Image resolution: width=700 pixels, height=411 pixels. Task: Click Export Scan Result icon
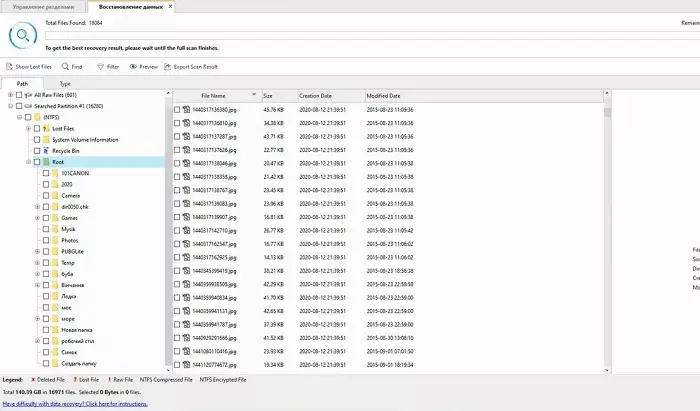[167, 67]
